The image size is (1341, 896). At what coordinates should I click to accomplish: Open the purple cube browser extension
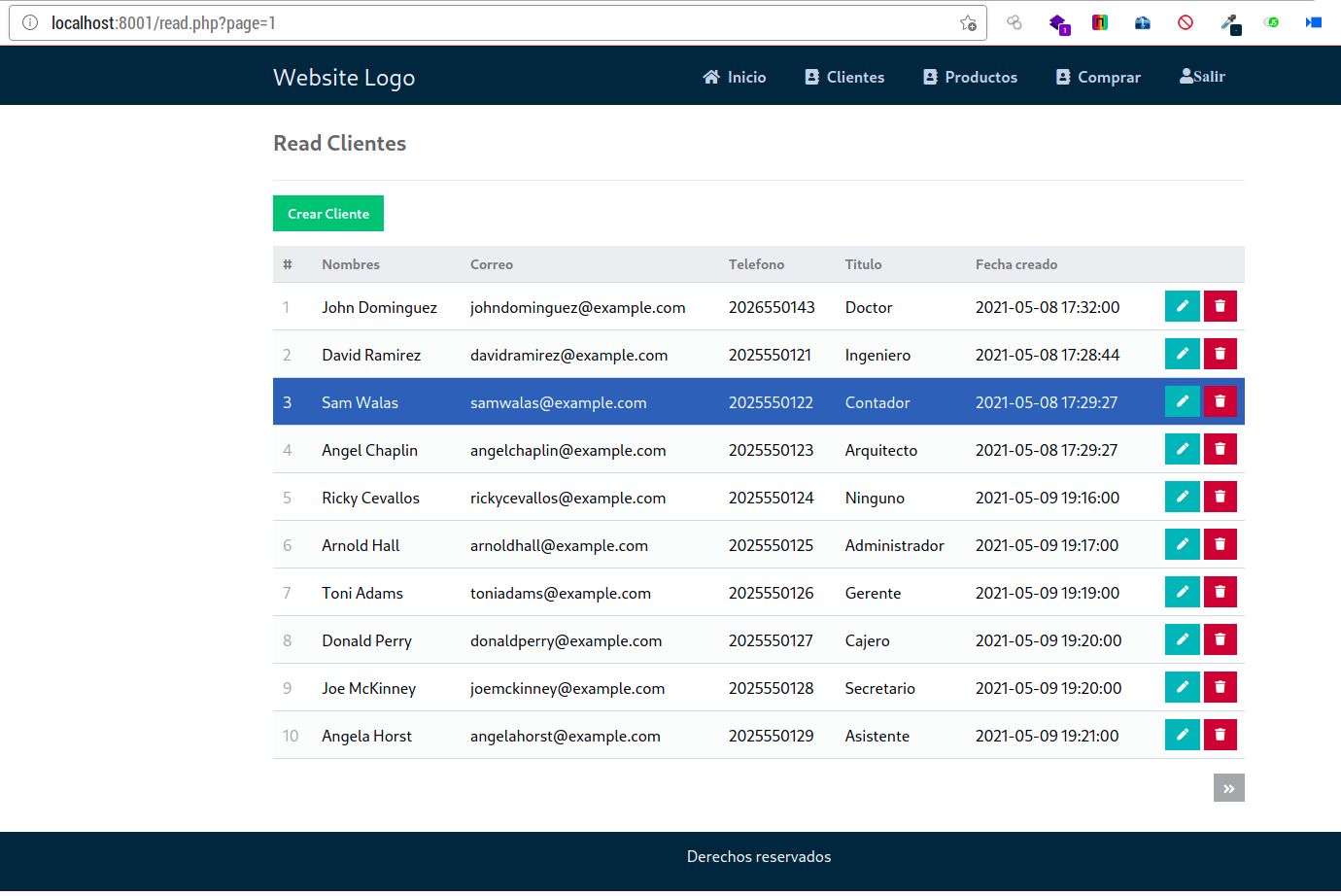pyautogui.click(x=1058, y=23)
